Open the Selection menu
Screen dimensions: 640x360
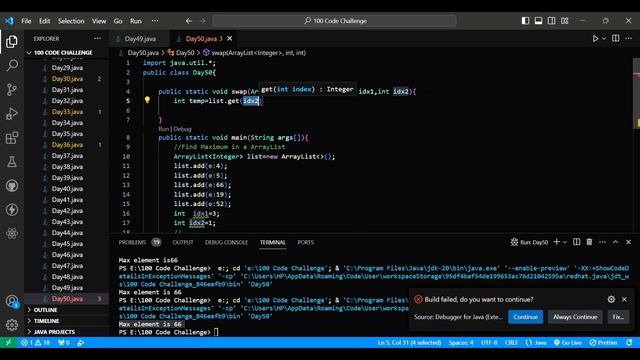pyautogui.click(x=71, y=21)
